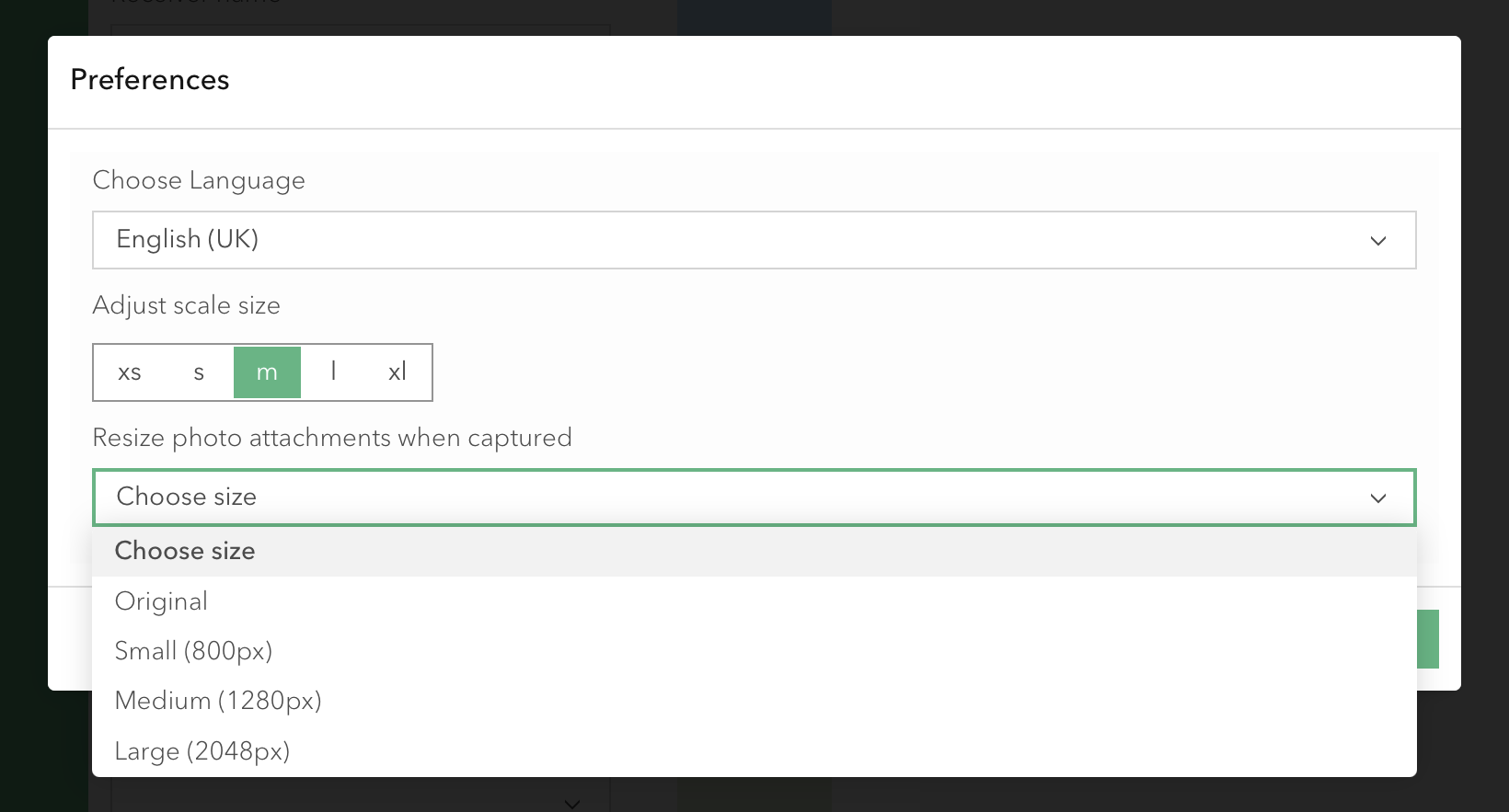This screenshot has width=1509, height=812.
Task: Click the green button at bottom right of dialog
Action: pyautogui.click(x=1428, y=638)
